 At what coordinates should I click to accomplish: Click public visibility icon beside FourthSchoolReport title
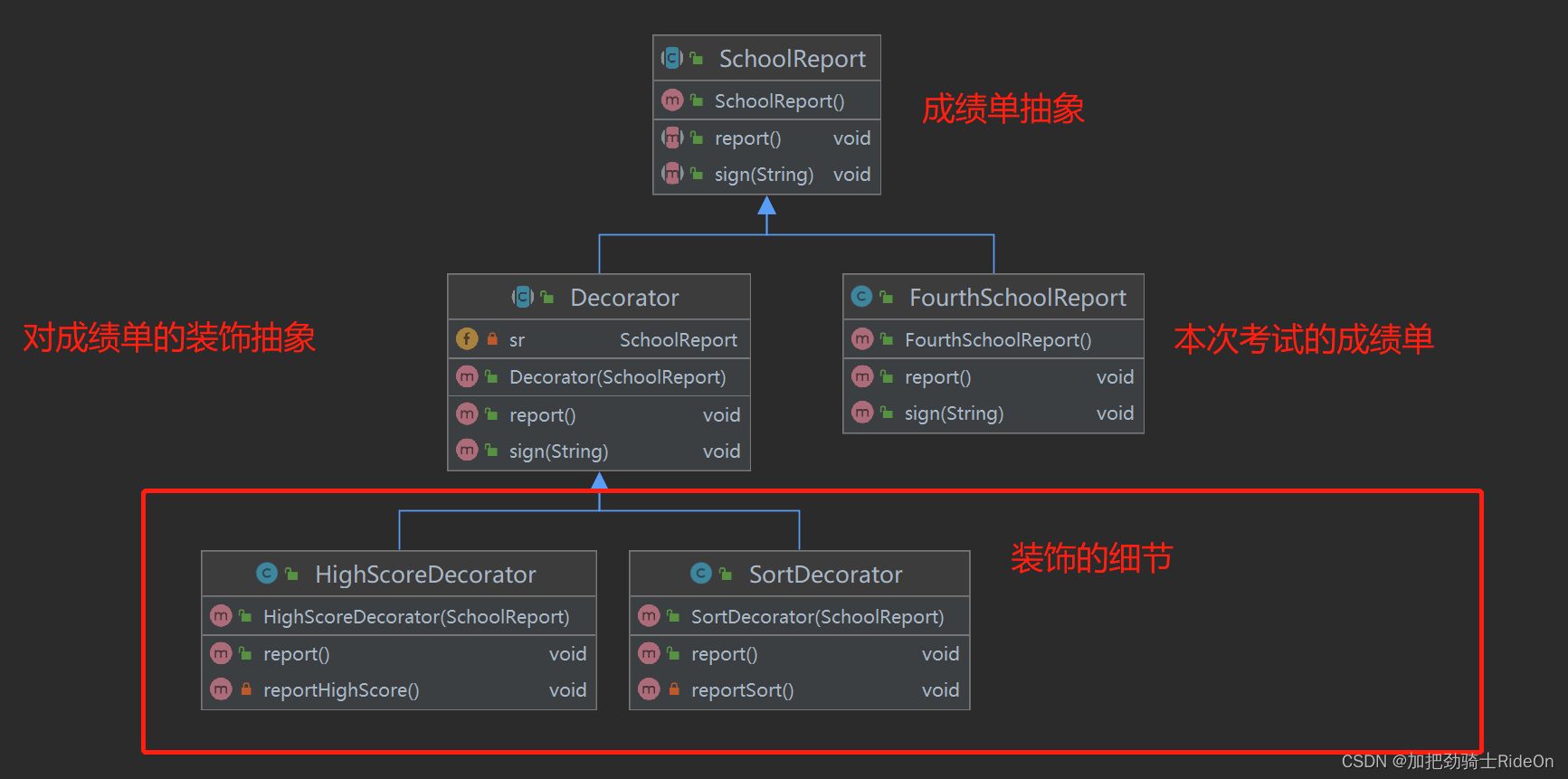point(887,297)
